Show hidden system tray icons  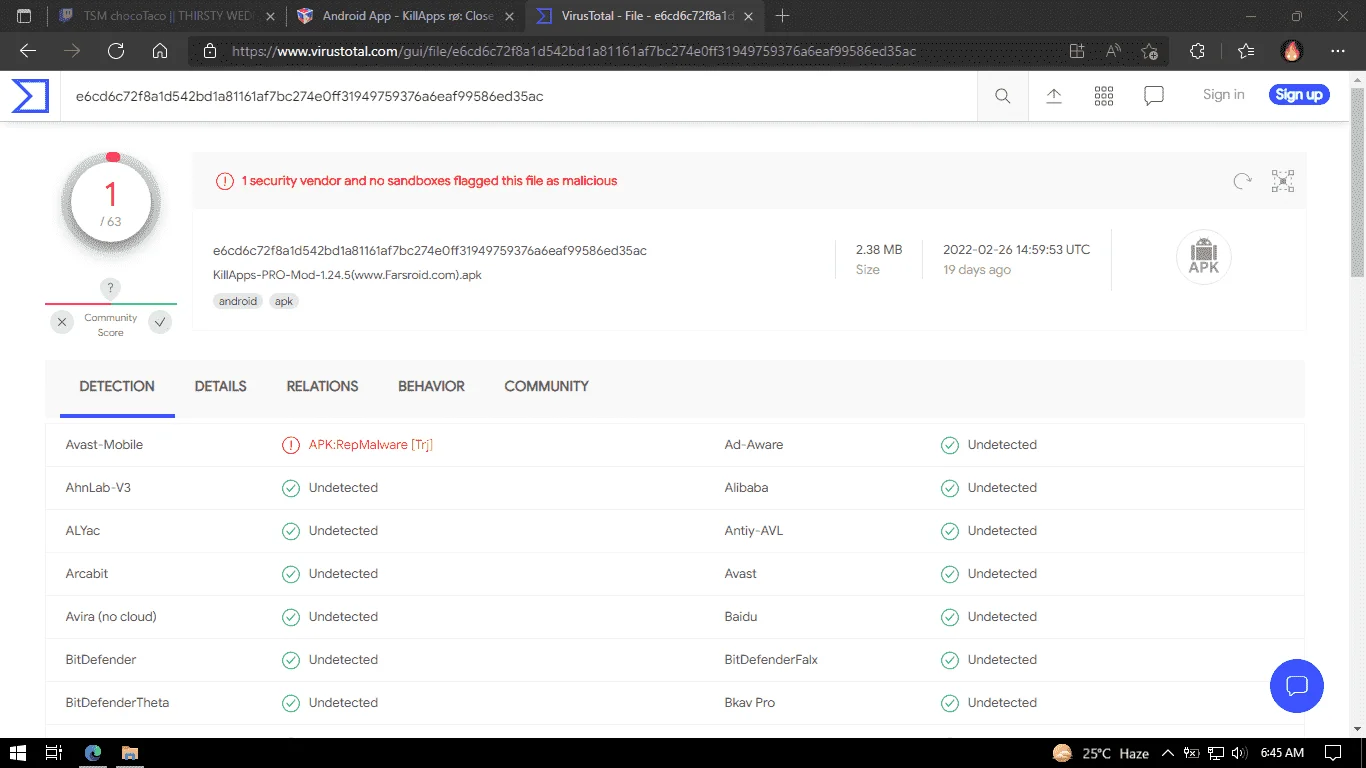click(x=1168, y=753)
